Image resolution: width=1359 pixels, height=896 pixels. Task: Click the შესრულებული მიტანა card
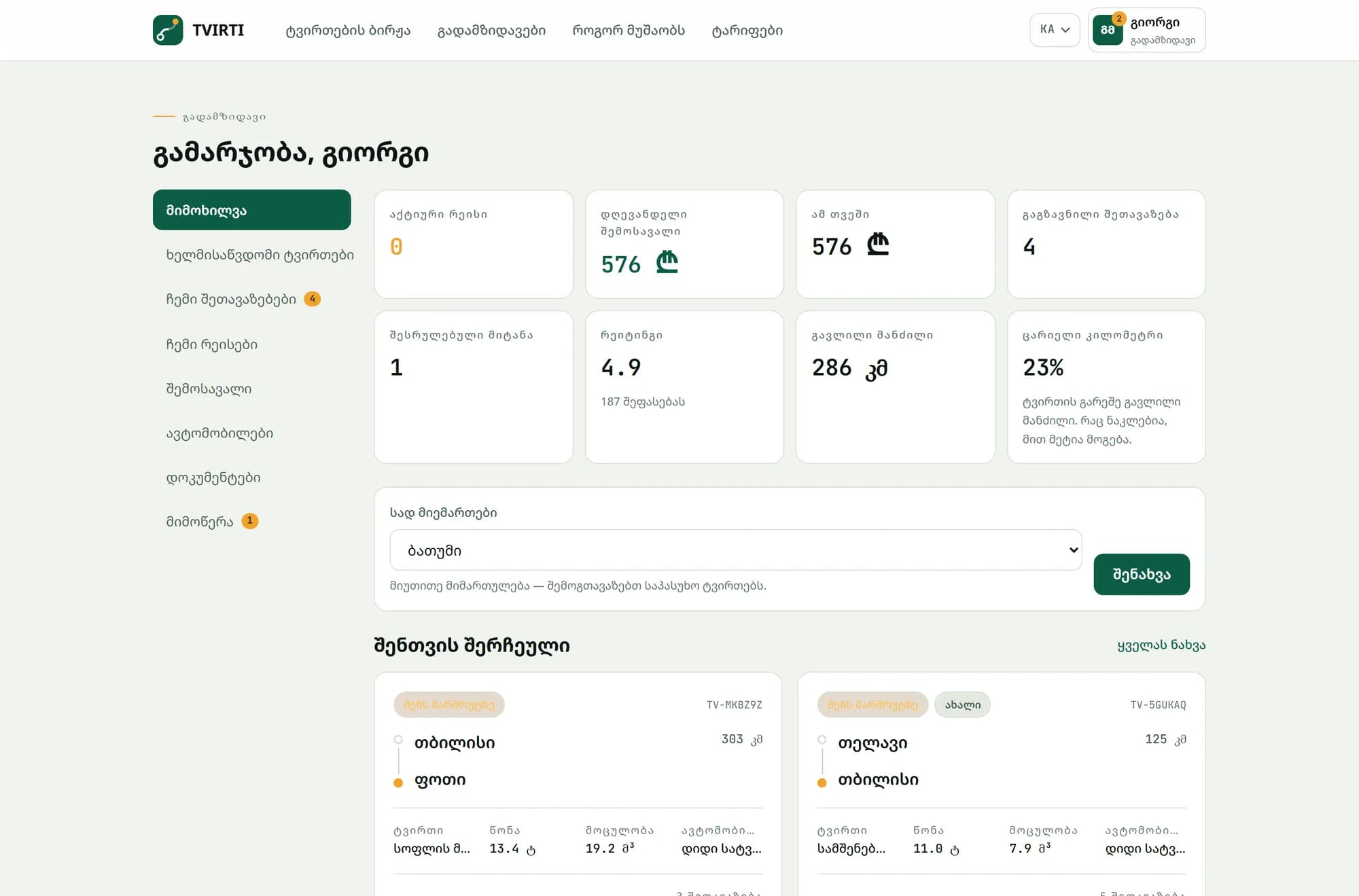(x=474, y=387)
